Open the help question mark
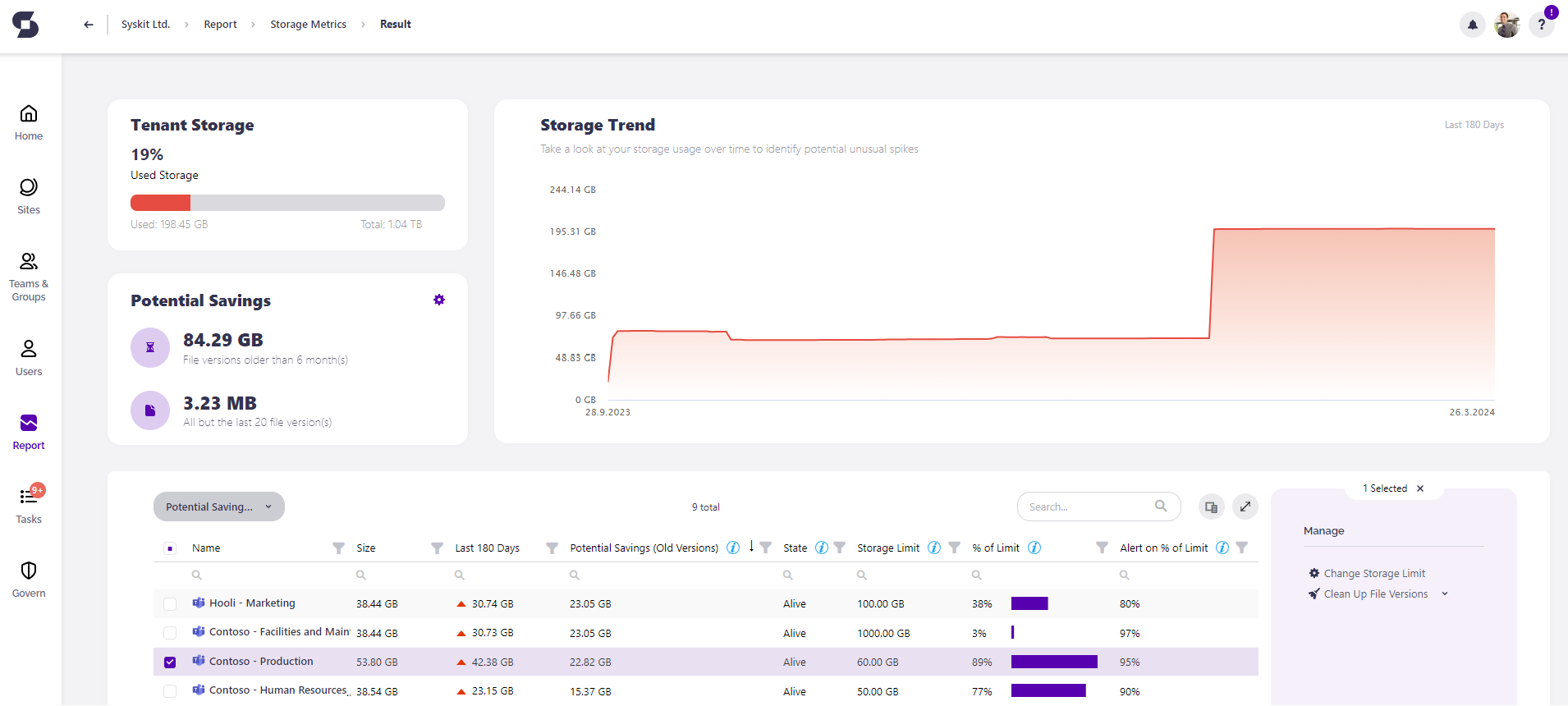 point(1542,25)
